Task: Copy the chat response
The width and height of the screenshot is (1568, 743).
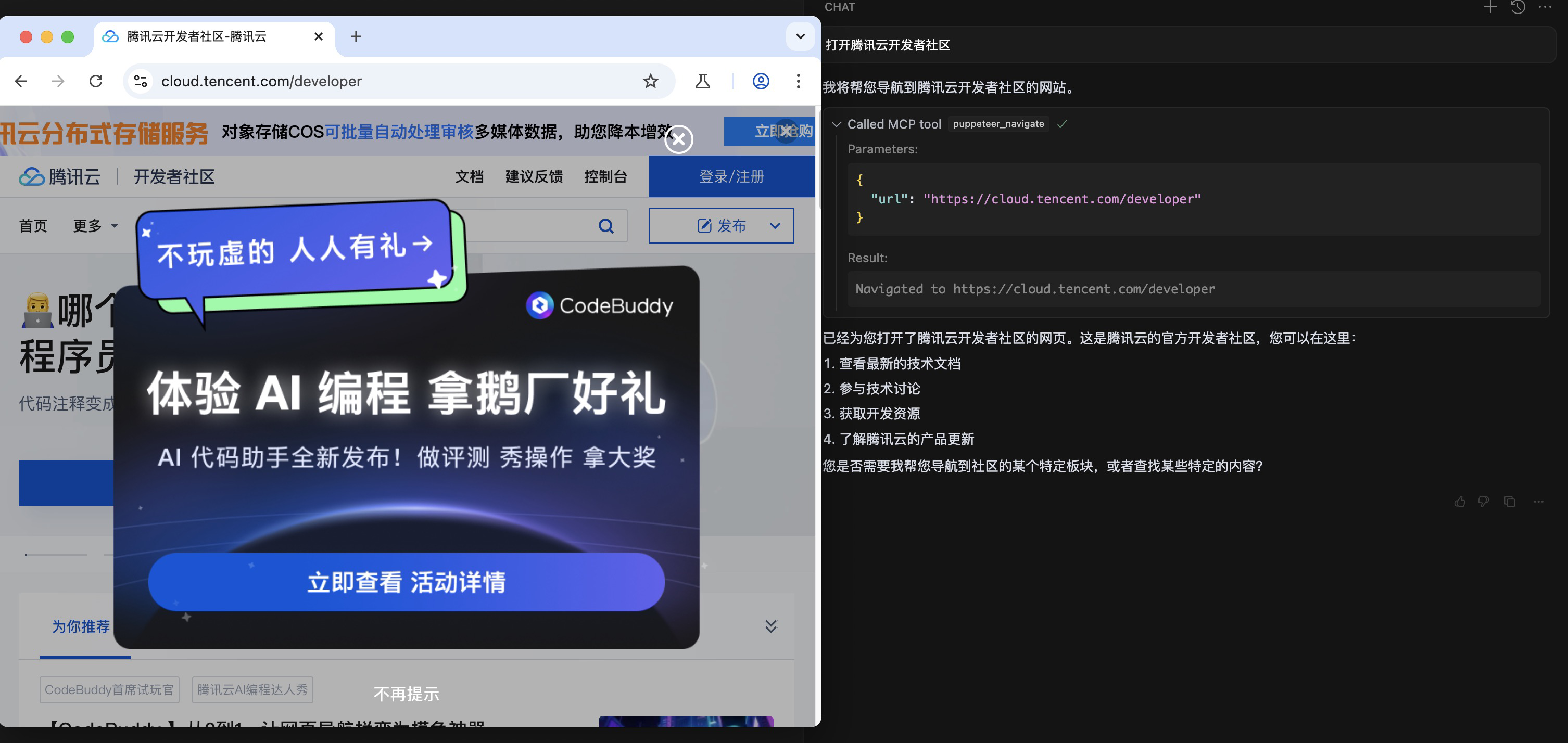Action: [x=1510, y=502]
